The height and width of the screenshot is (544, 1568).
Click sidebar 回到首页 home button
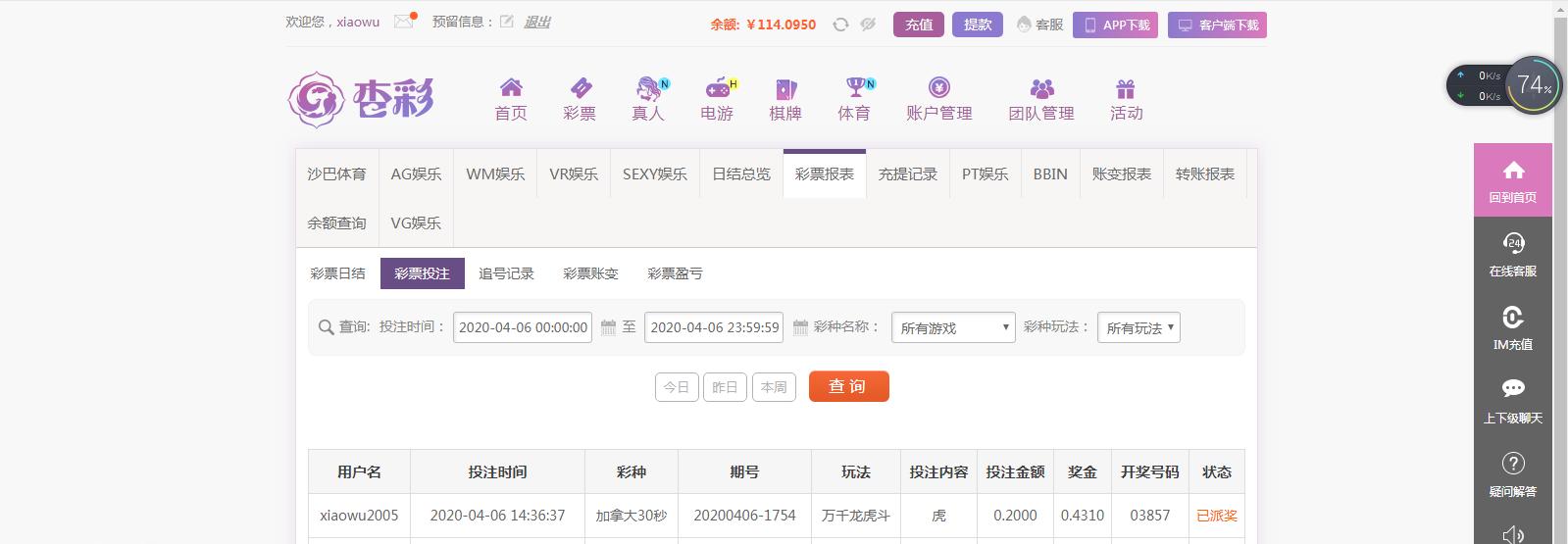tap(1513, 180)
